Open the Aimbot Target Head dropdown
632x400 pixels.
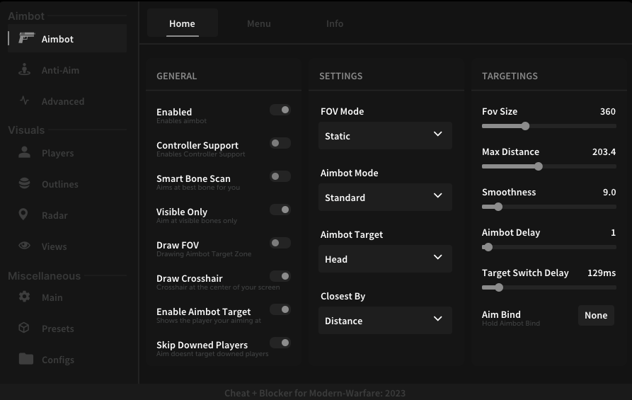(385, 258)
